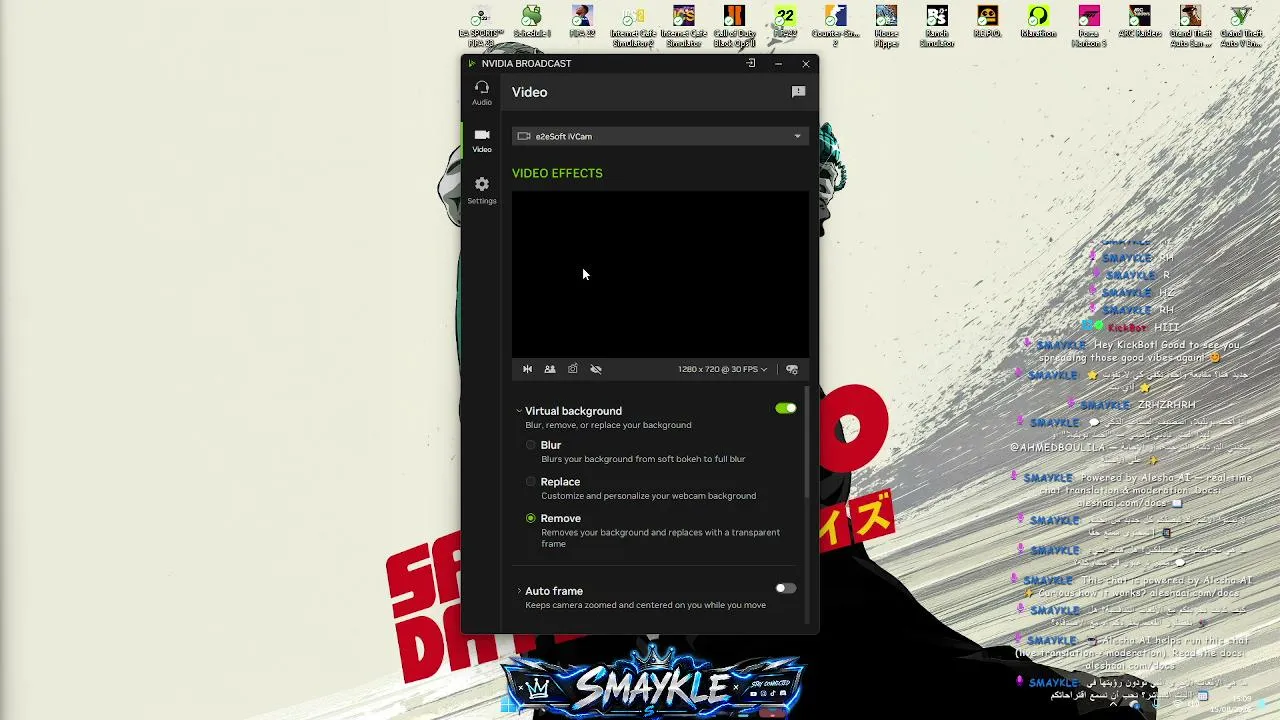
Task: Click the Grand Theft Auto V desktop icon
Action: click(1241, 27)
